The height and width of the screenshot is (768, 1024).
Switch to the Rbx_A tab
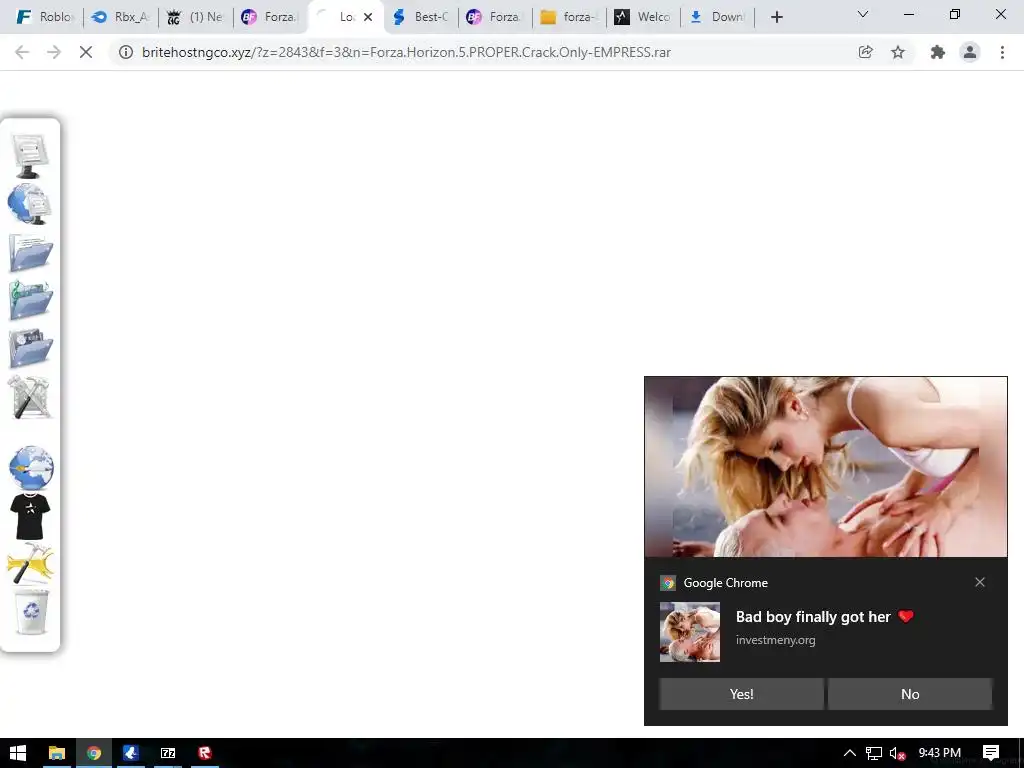pyautogui.click(x=121, y=17)
